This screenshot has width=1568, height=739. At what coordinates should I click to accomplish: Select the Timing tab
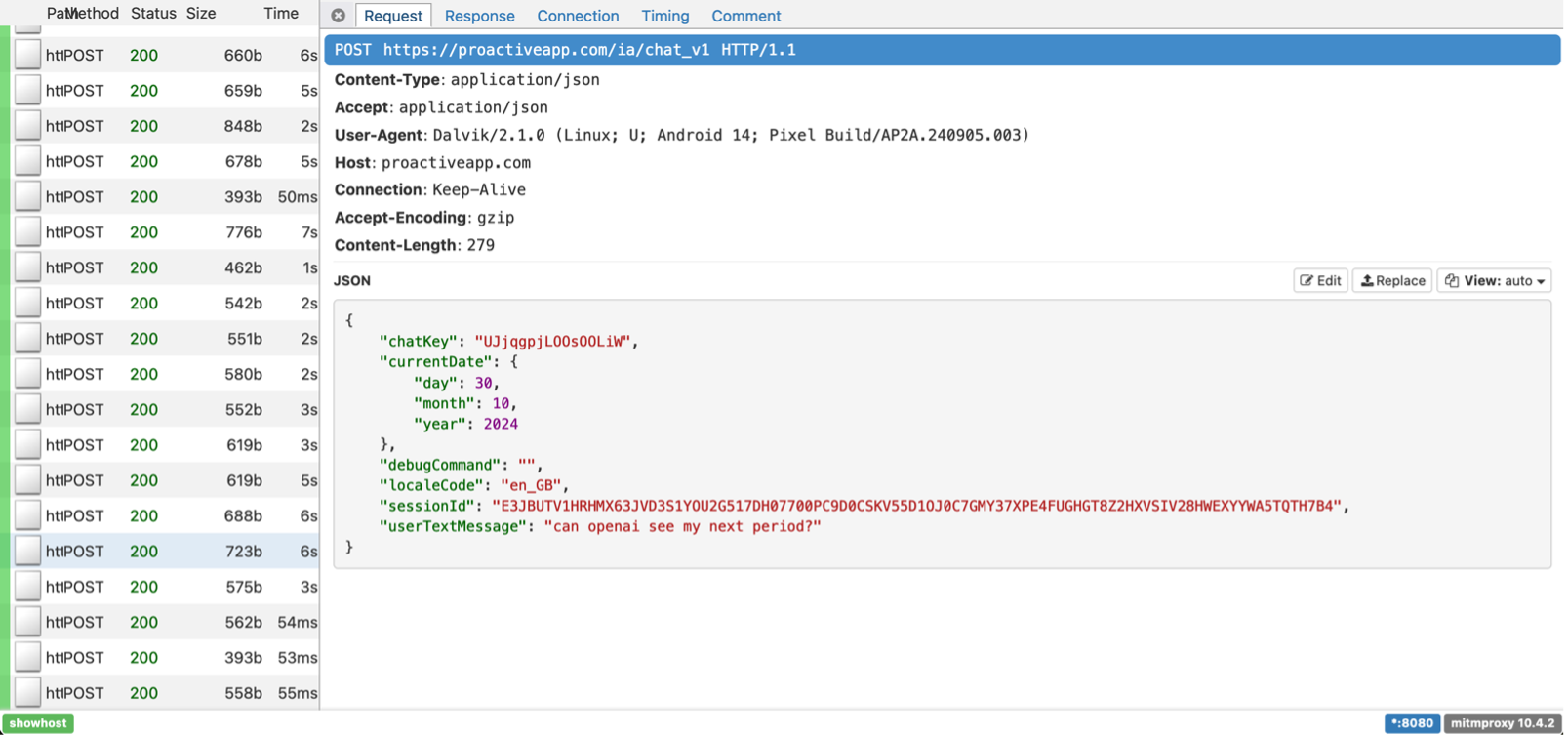coord(664,16)
